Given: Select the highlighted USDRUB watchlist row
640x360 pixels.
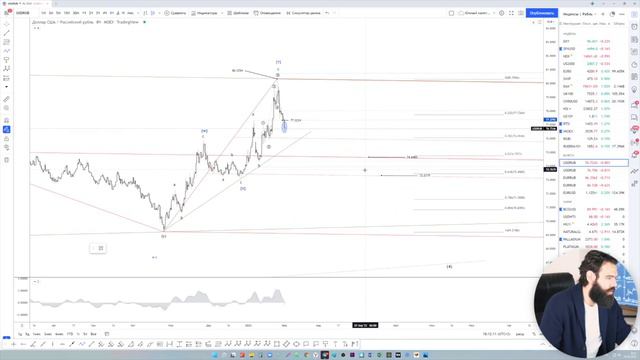Looking at the screenshot, I should (594, 163).
